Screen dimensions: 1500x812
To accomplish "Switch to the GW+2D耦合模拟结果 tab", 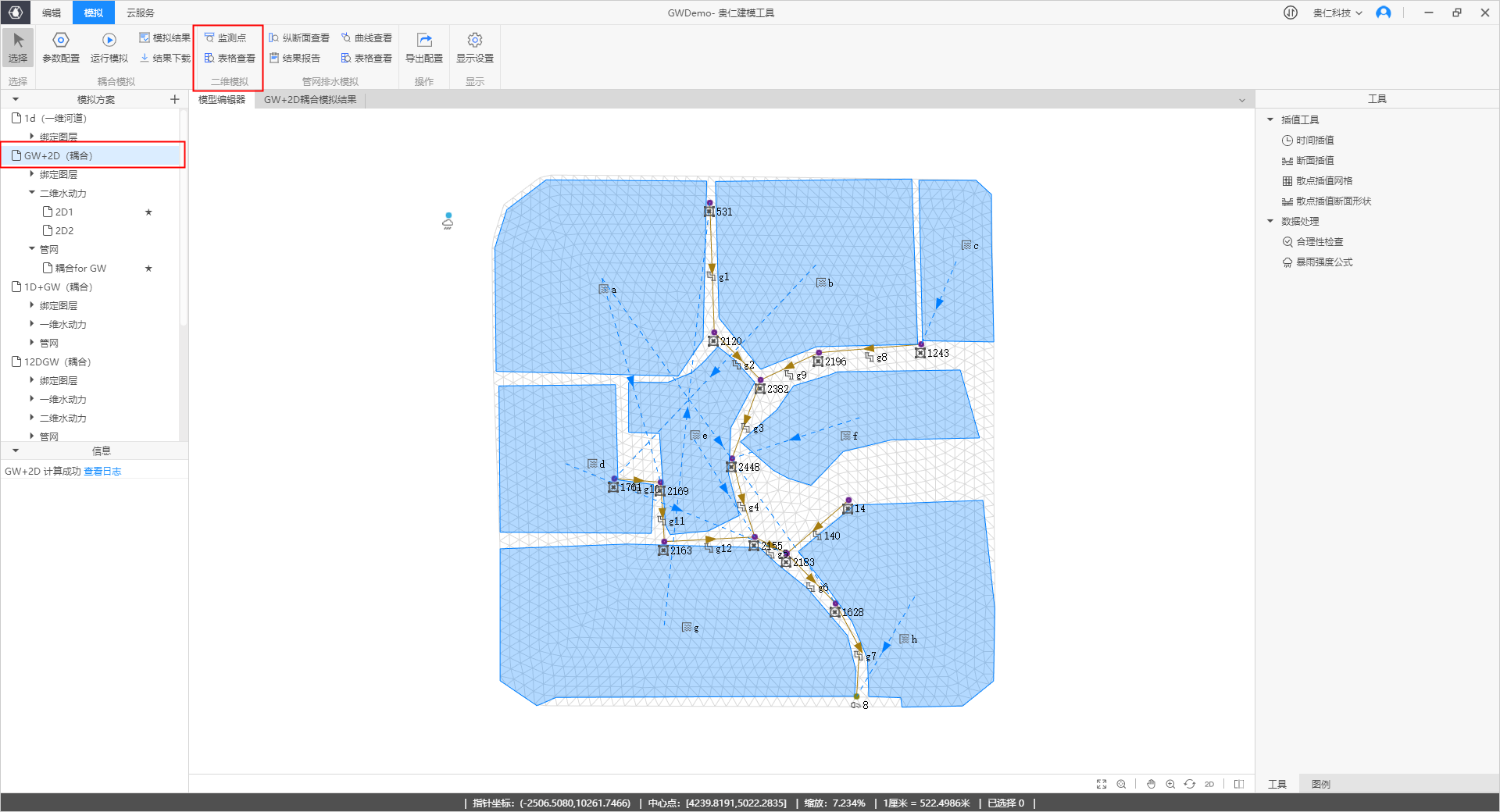I will 310,99.
